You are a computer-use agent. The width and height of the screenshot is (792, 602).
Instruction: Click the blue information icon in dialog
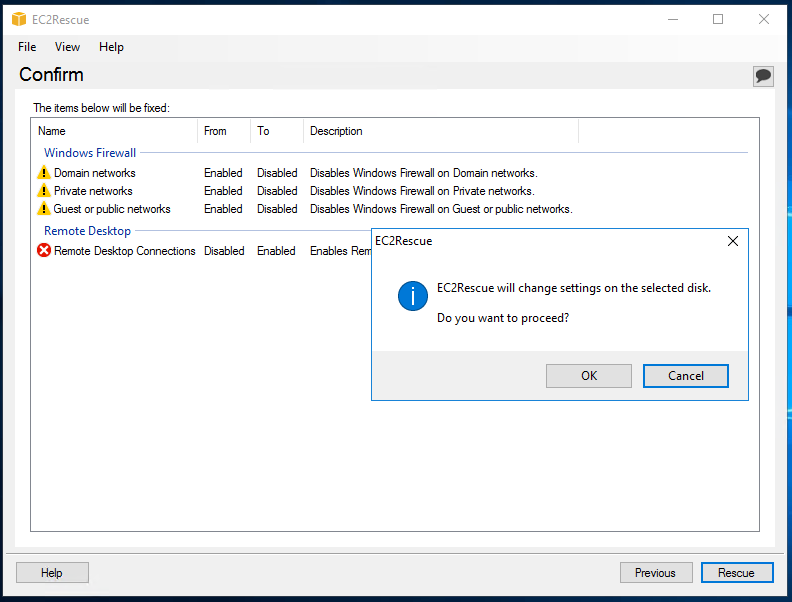tap(413, 296)
